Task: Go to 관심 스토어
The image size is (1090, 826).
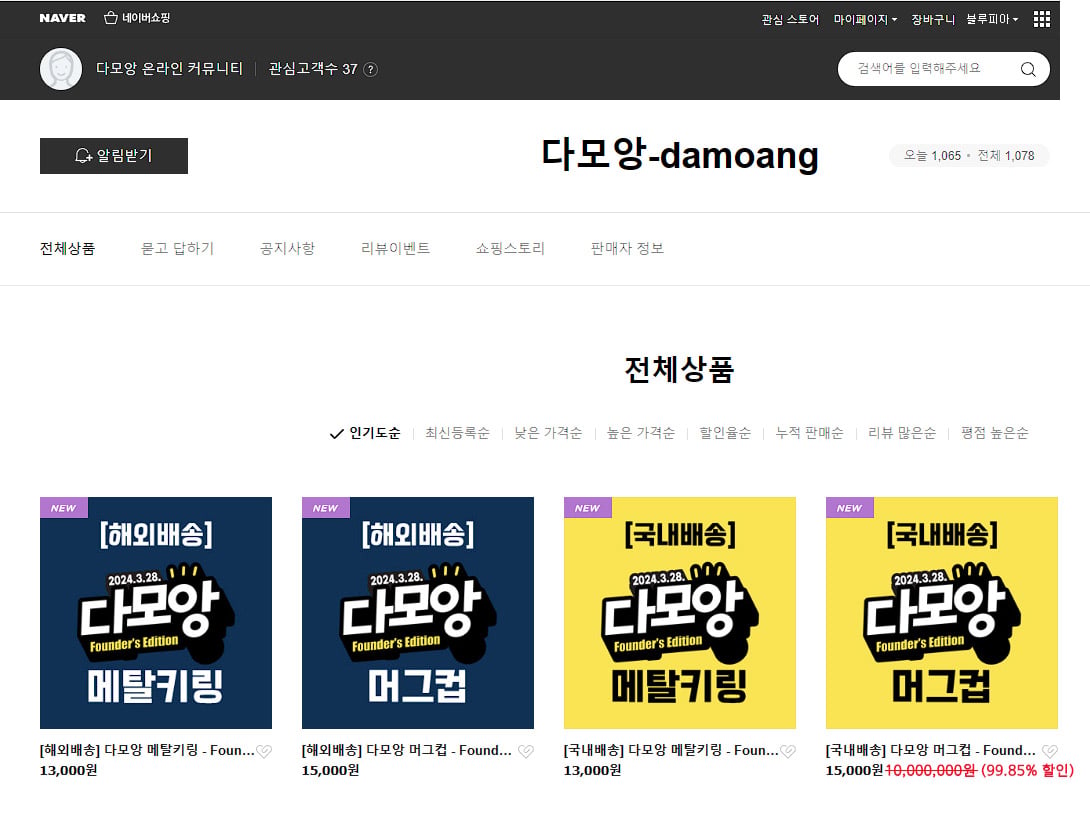Action: pyautogui.click(x=790, y=19)
